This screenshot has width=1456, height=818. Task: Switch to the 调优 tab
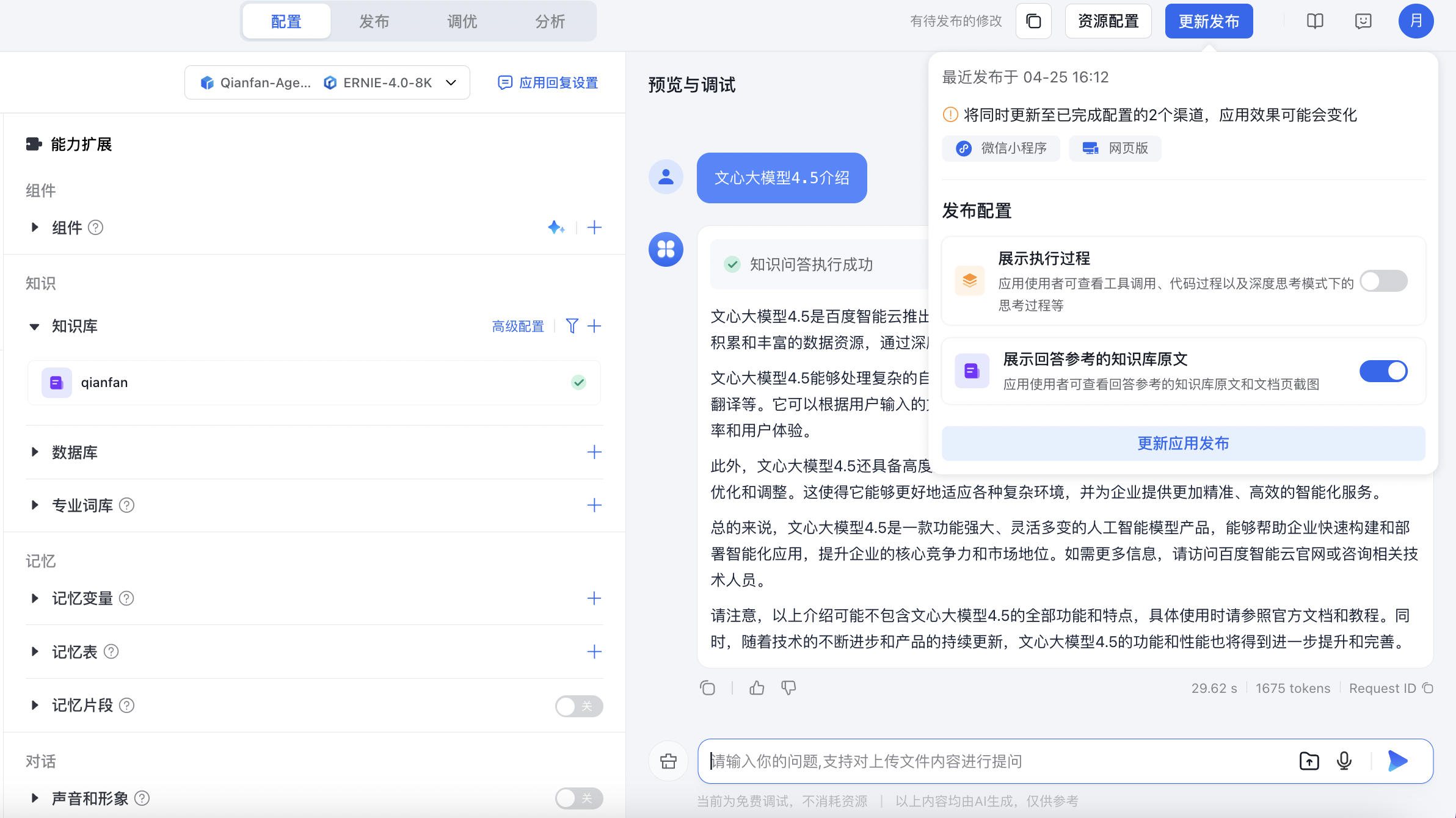coord(462,21)
